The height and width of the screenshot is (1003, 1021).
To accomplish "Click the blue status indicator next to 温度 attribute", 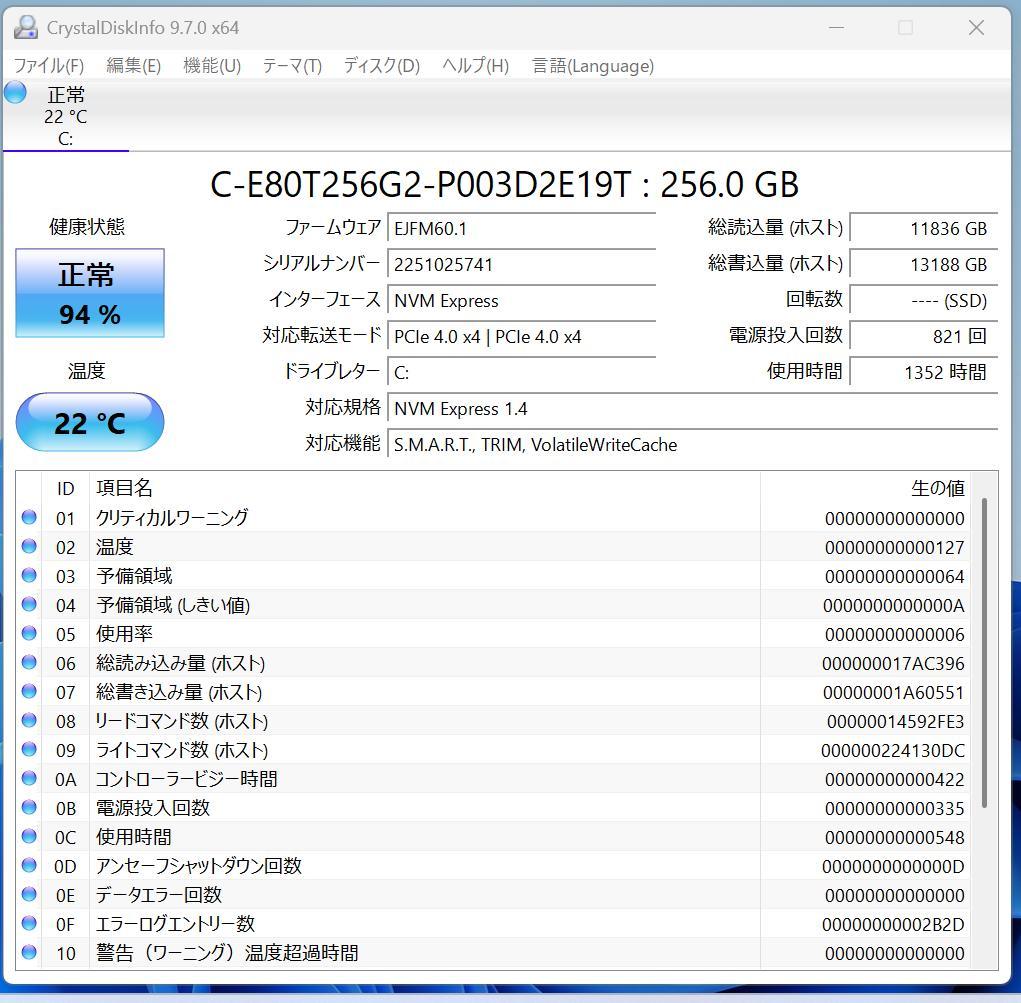I will pos(29,547).
